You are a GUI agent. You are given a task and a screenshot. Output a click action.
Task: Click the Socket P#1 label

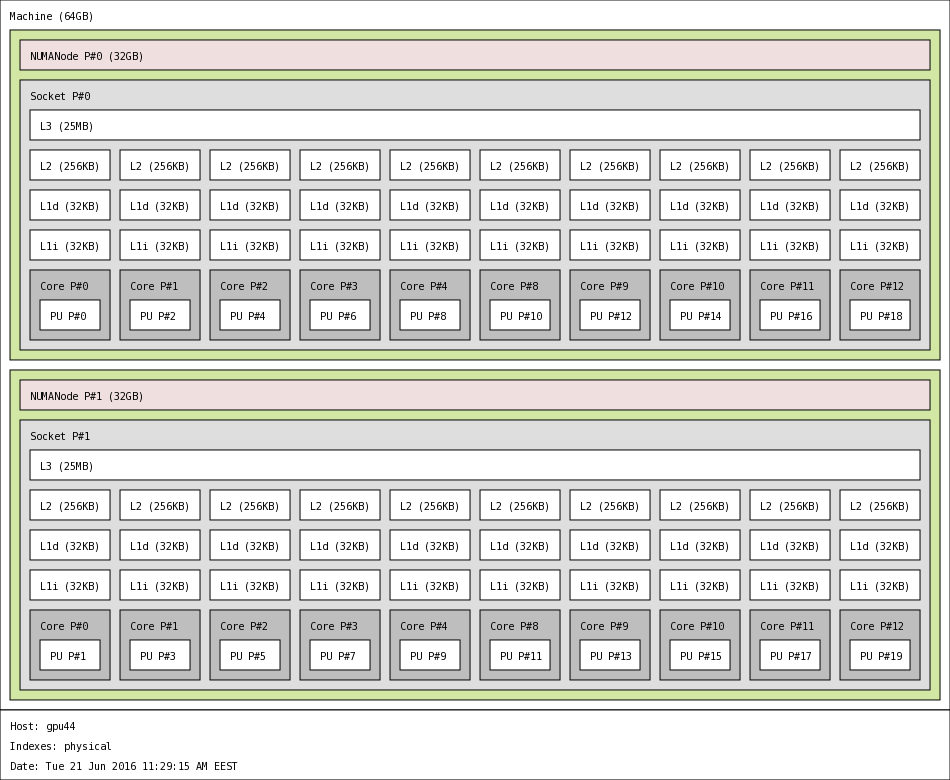(60, 437)
